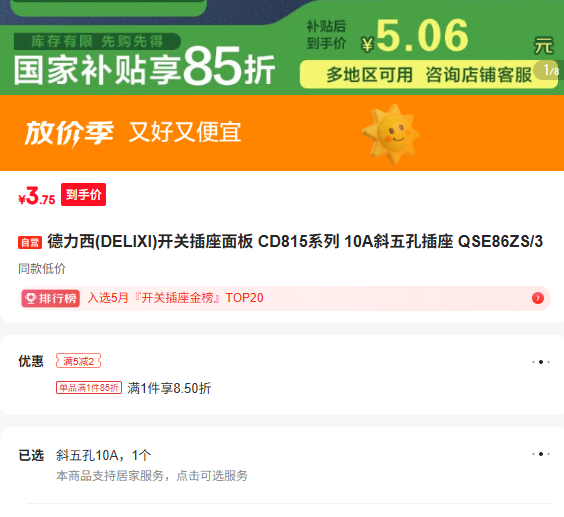Tap the ¥3.75 price display
This screenshot has height=517, width=564.
[37, 196]
